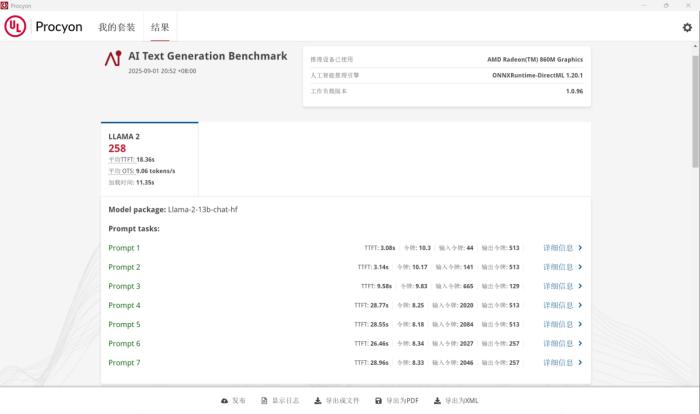Viewport: 700px width, 414px height.
Task: Open 详细信息 link for Prompt 2
Action: [558, 267]
